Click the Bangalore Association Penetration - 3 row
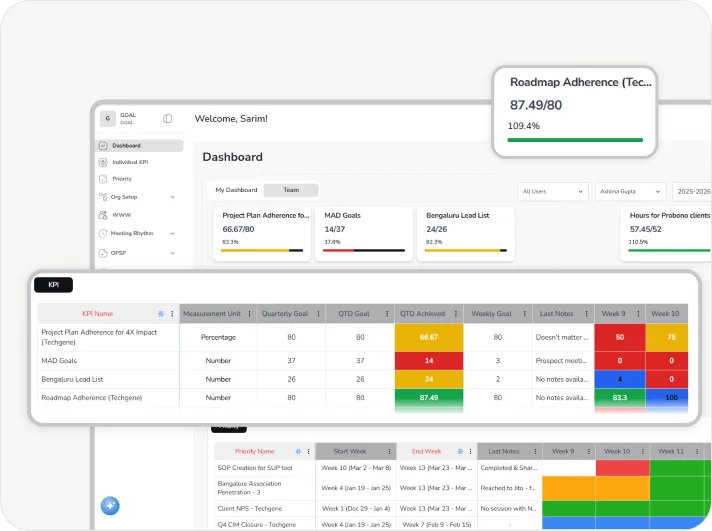 click(x=463, y=488)
